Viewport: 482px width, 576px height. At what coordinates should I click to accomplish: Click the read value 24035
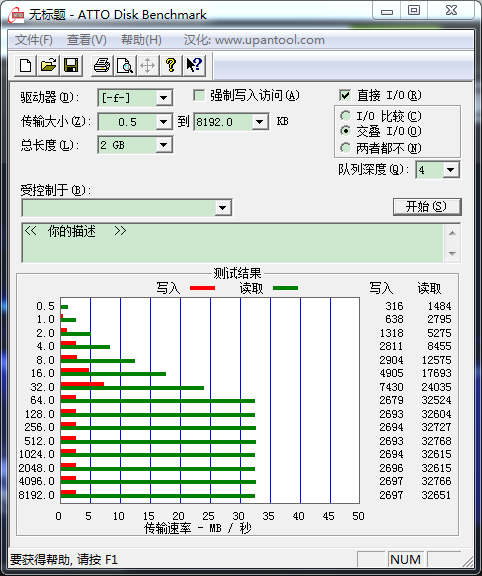(436, 387)
